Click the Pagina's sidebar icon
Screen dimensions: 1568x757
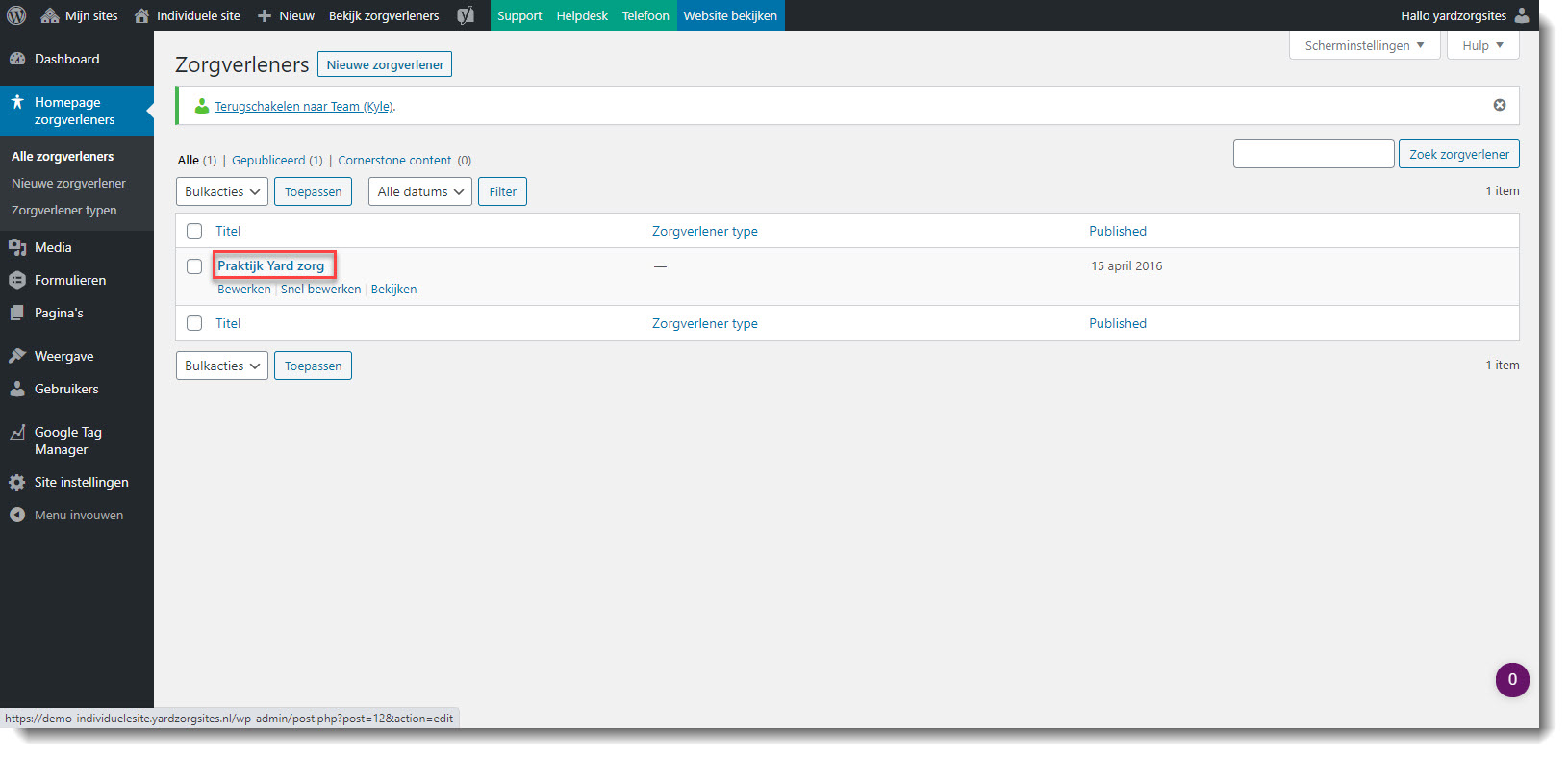pyautogui.click(x=17, y=313)
